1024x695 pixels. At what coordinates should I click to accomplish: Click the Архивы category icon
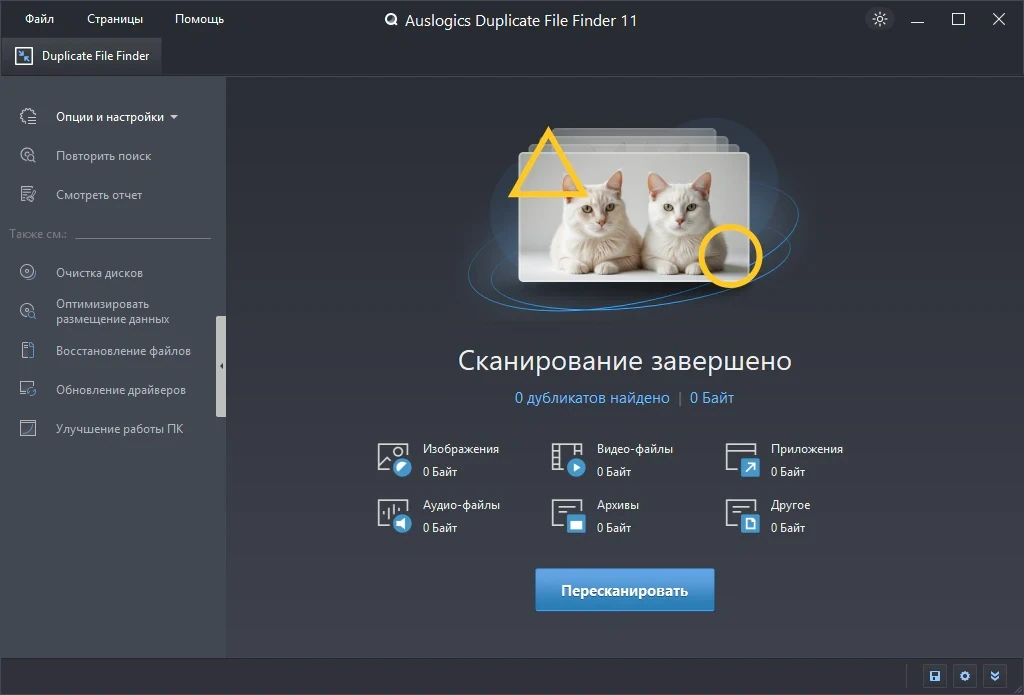point(568,516)
